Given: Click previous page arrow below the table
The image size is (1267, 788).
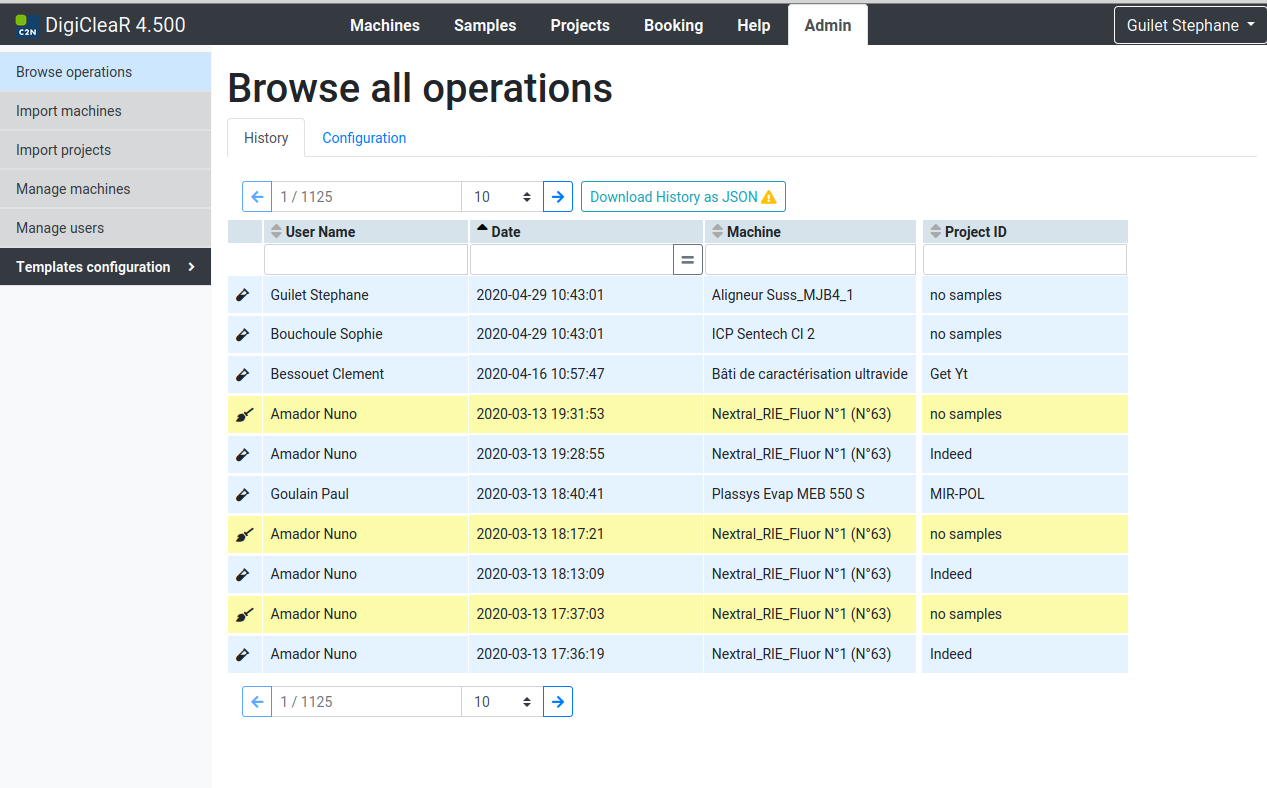Looking at the screenshot, I should [257, 702].
